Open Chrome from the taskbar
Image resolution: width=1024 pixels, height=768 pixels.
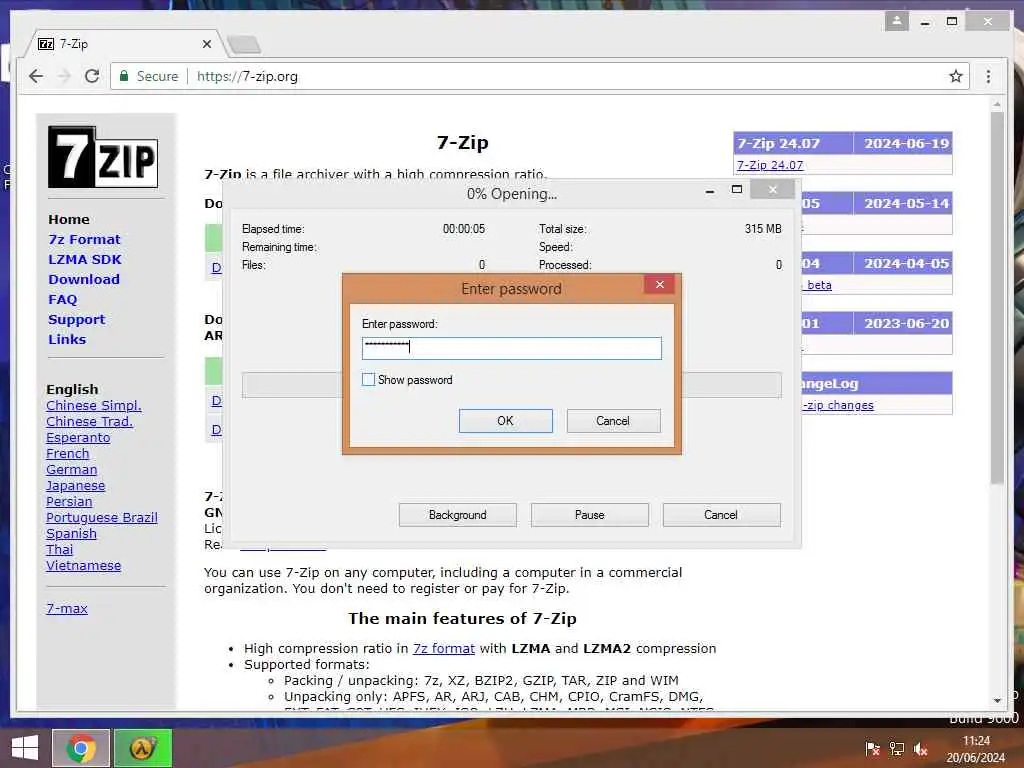coord(81,748)
